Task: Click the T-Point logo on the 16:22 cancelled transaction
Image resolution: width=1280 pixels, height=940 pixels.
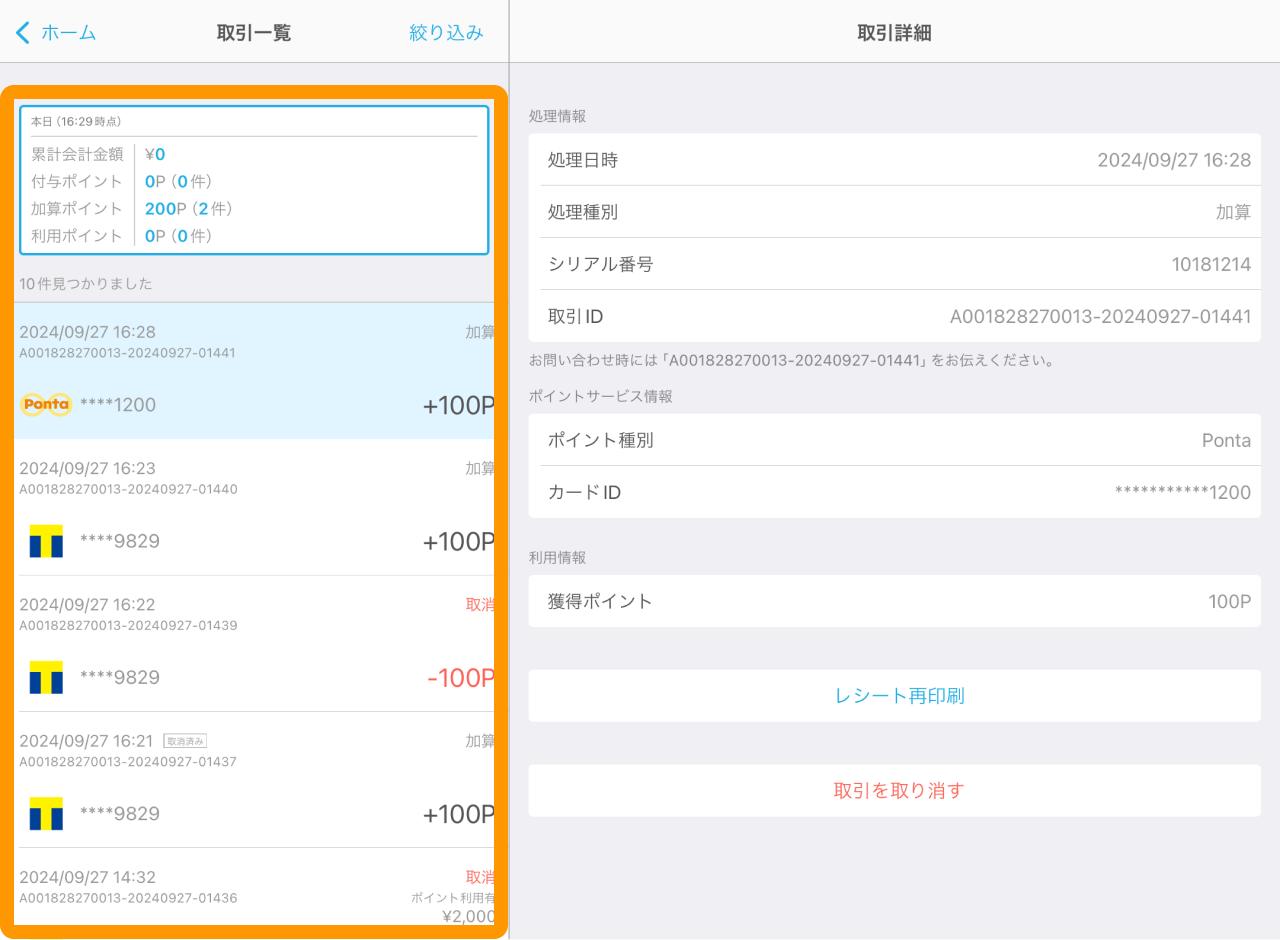Action: (46, 677)
